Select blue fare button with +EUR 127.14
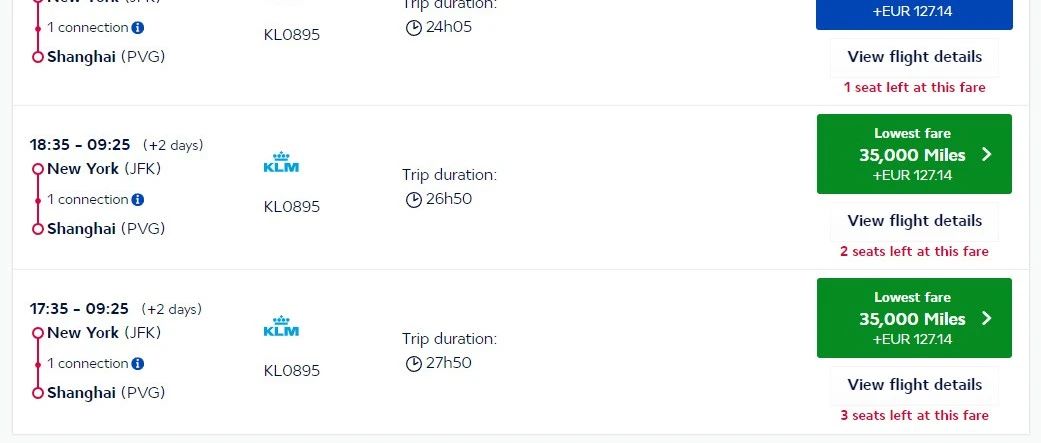The image size is (1041, 443). 914,13
